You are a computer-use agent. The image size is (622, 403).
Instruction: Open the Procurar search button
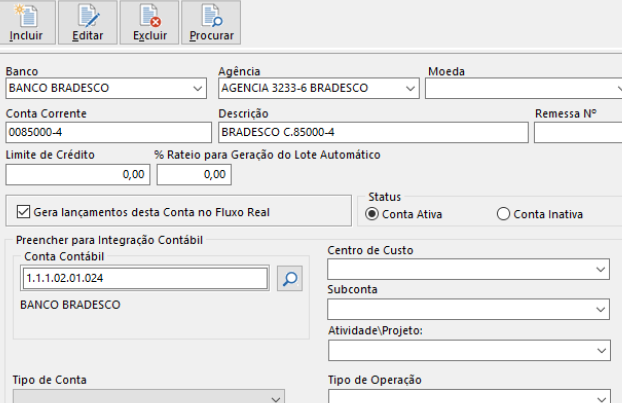click(x=211, y=22)
